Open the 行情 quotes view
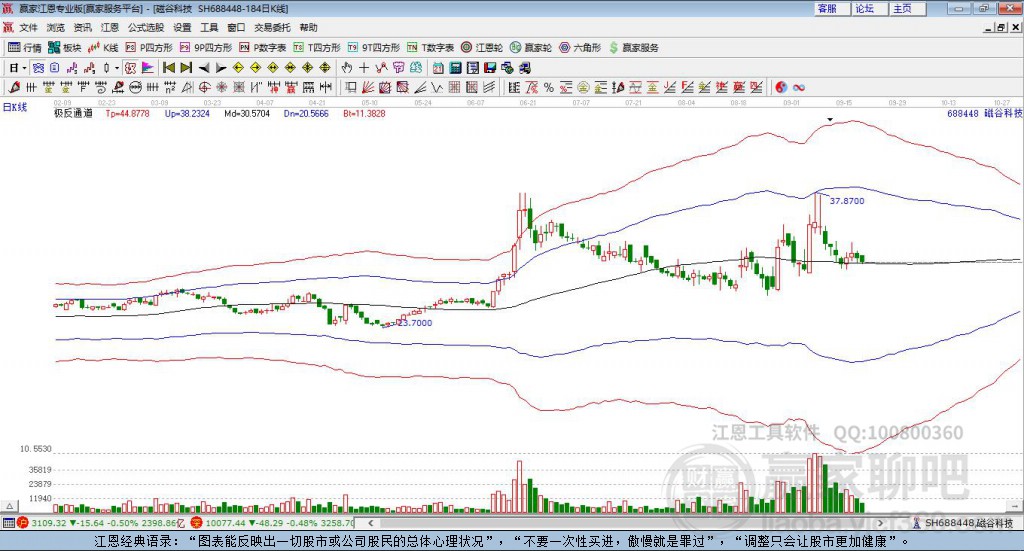 click(x=24, y=48)
